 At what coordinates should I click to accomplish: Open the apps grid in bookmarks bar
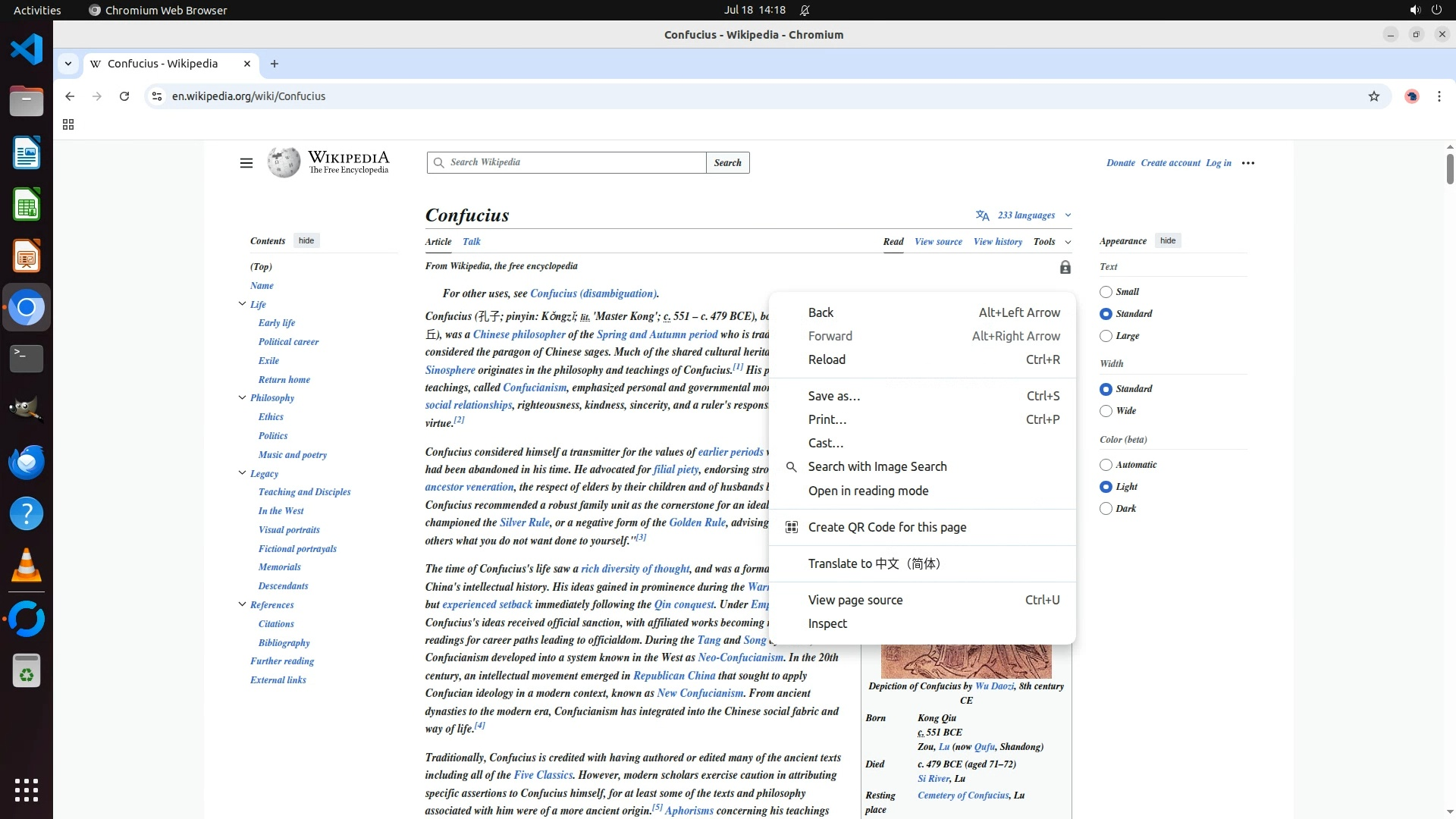pyautogui.click(x=68, y=124)
